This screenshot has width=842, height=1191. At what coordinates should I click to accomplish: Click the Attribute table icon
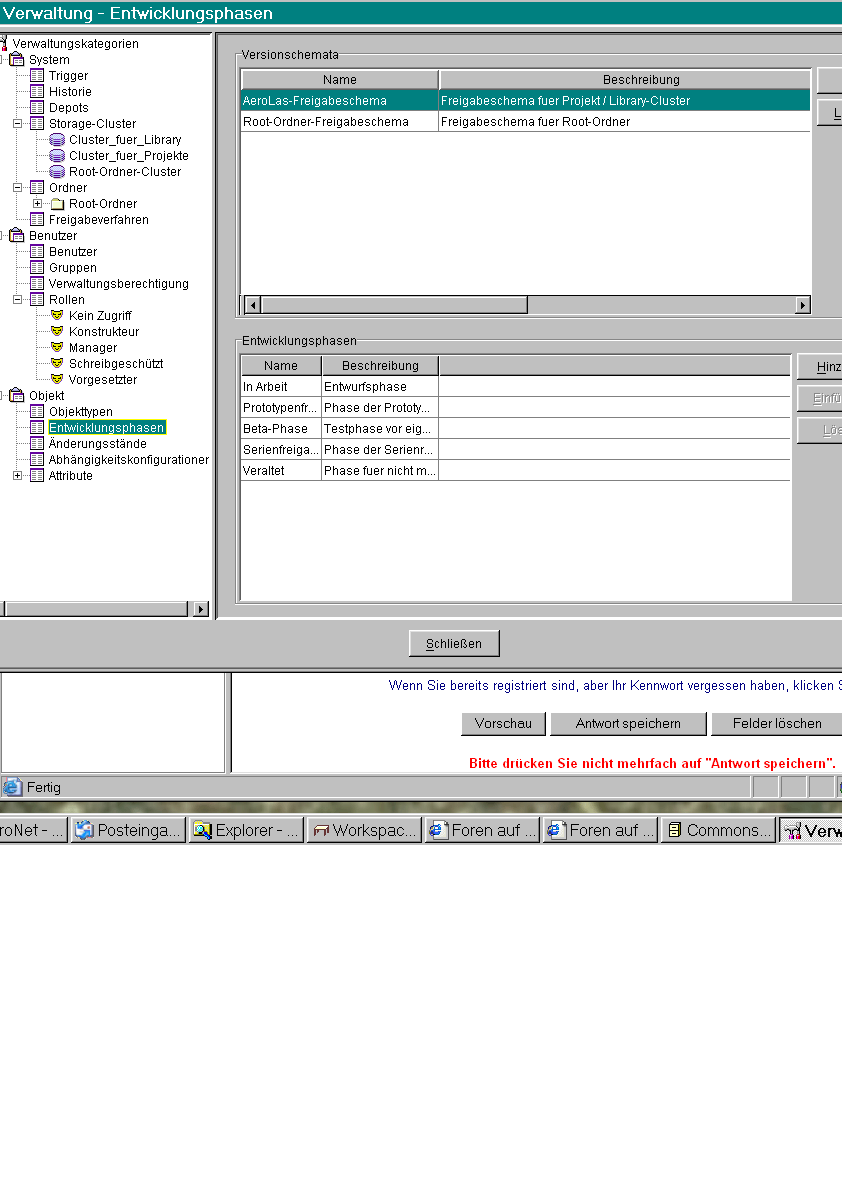click(x=36, y=475)
